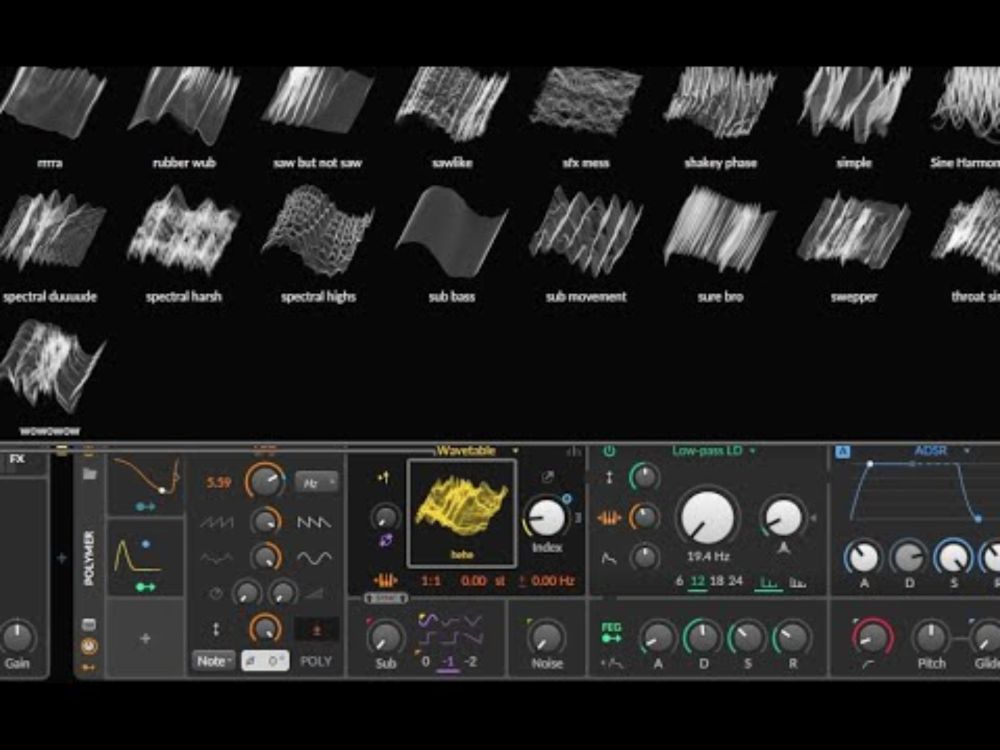Click the LFO fade ramp icon
The width and height of the screenshot is (1000, 750).
314,594
